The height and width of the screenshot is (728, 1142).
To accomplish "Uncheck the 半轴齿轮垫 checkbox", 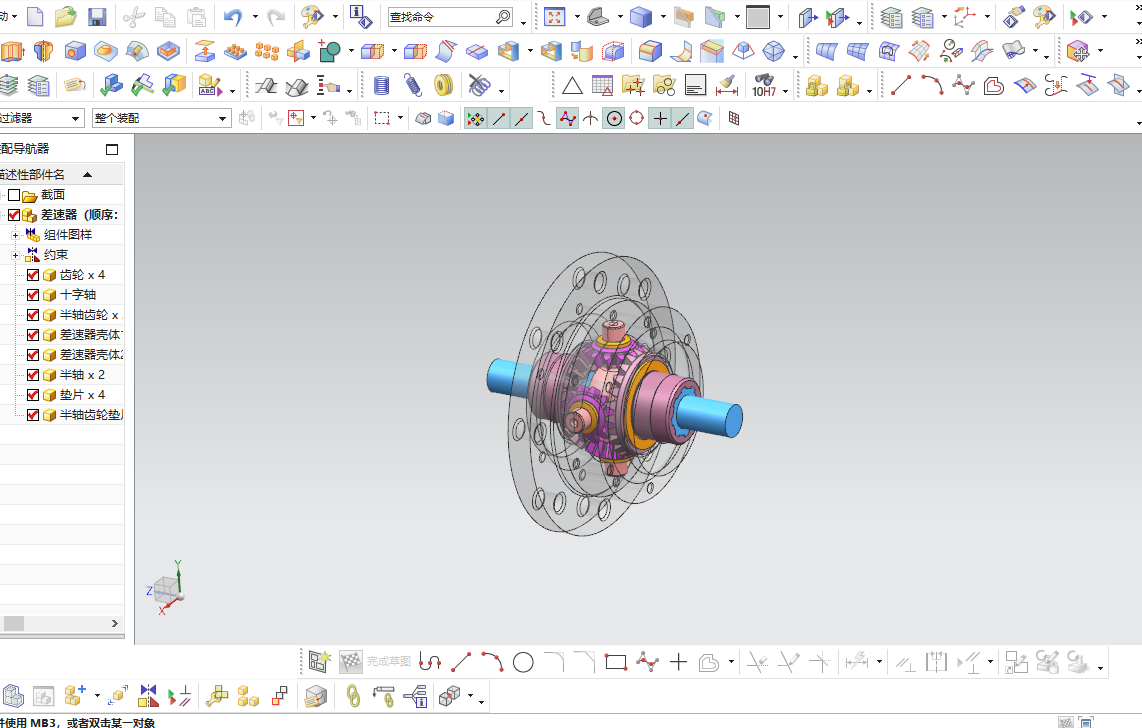I will [33, 415].
